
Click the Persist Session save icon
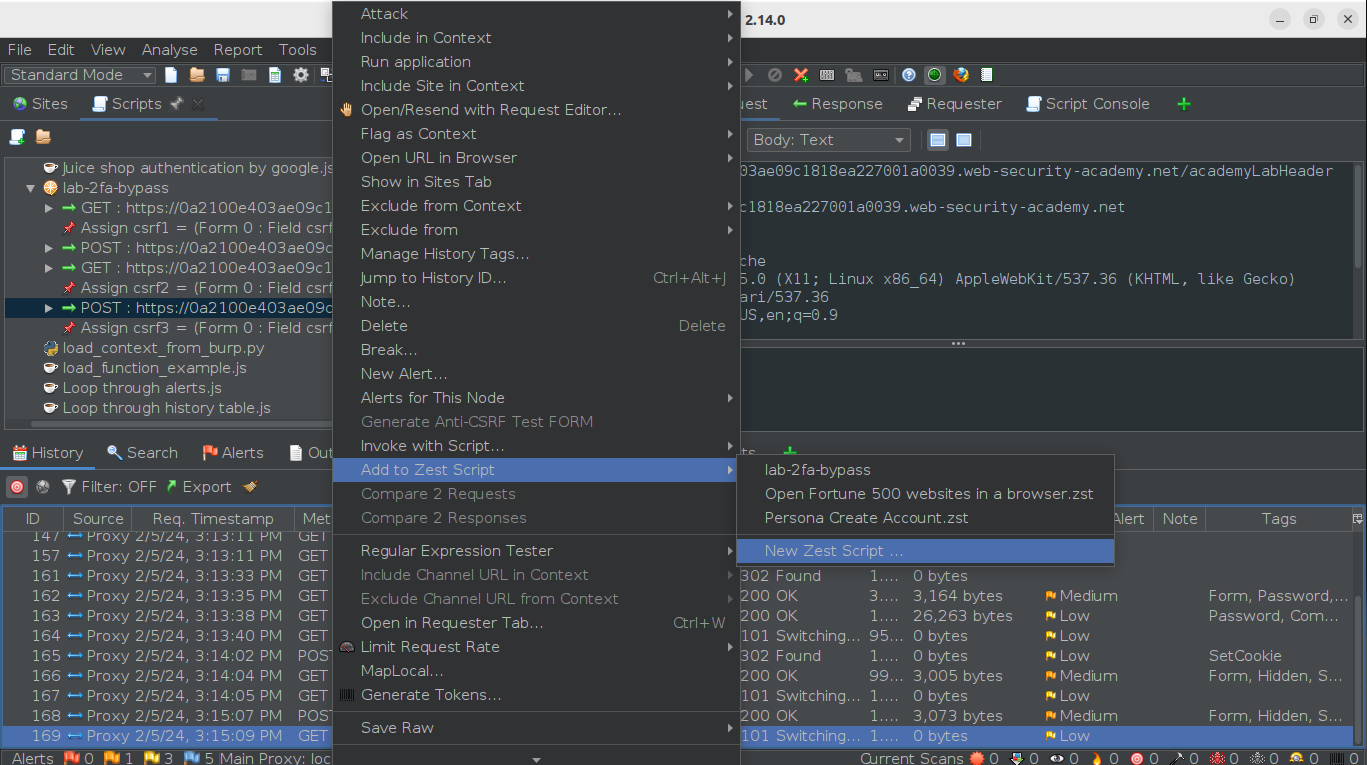point(223,75)
